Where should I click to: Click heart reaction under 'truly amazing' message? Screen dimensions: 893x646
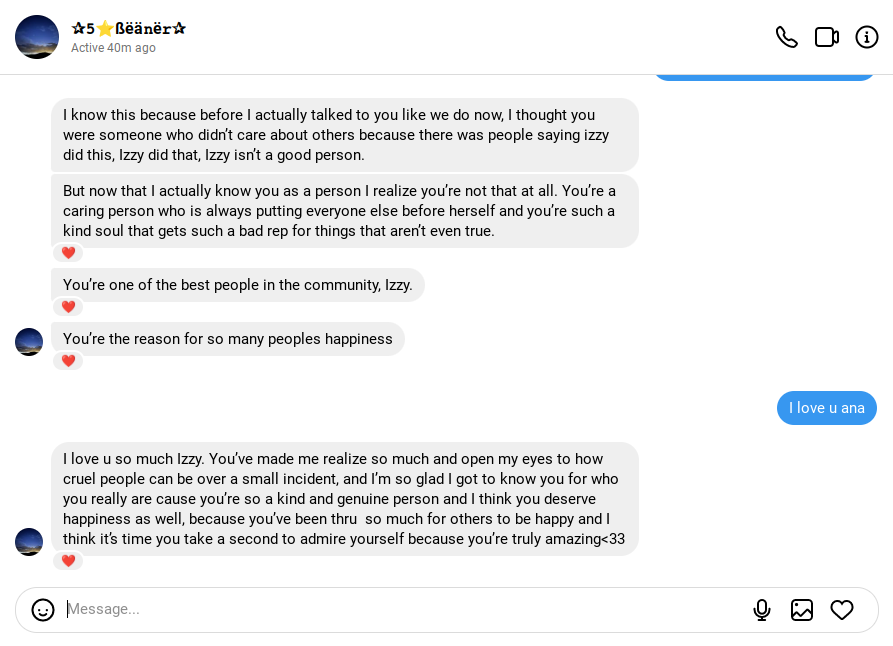pos(68,561)
